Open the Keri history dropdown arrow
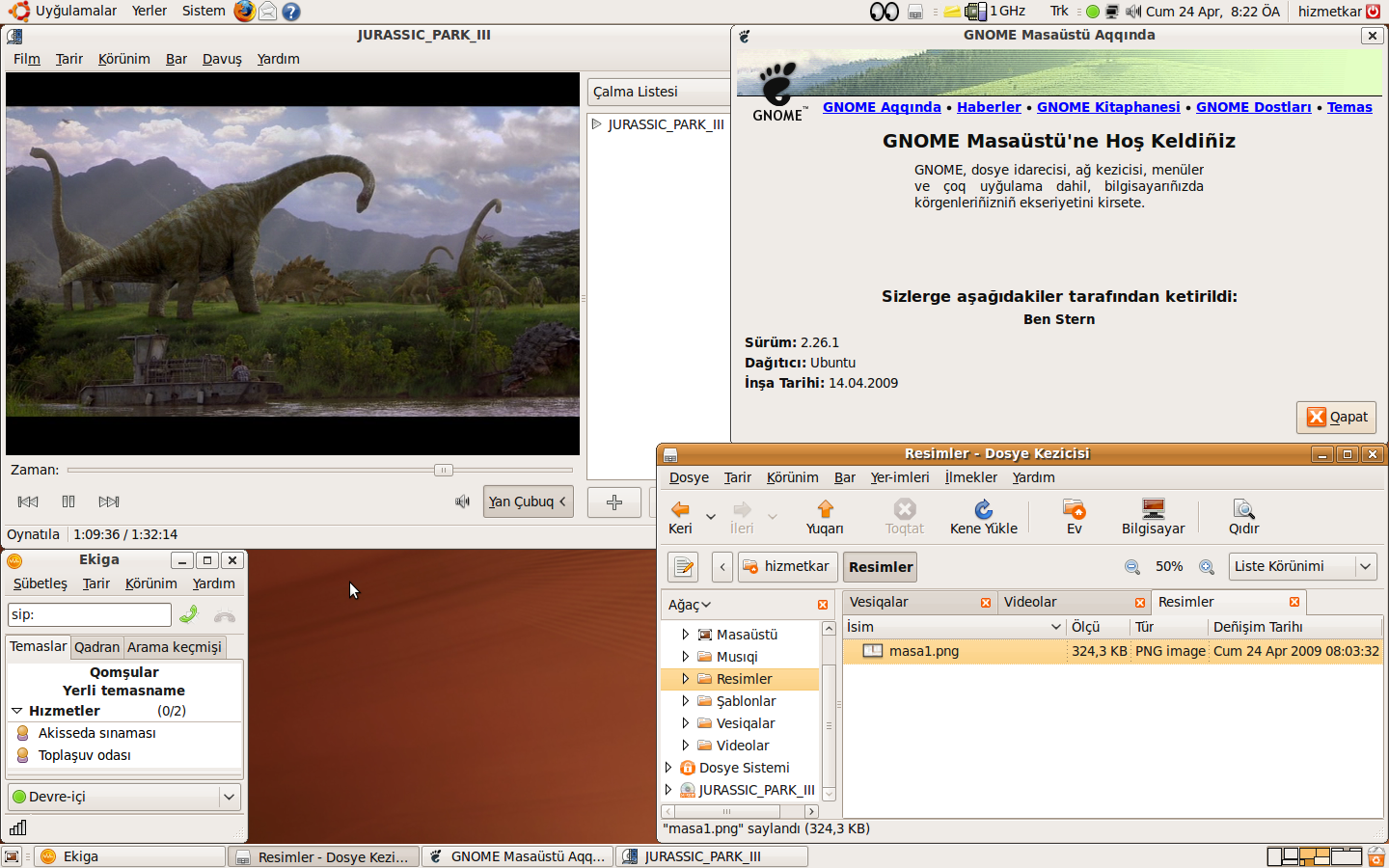 click(711, 516)
